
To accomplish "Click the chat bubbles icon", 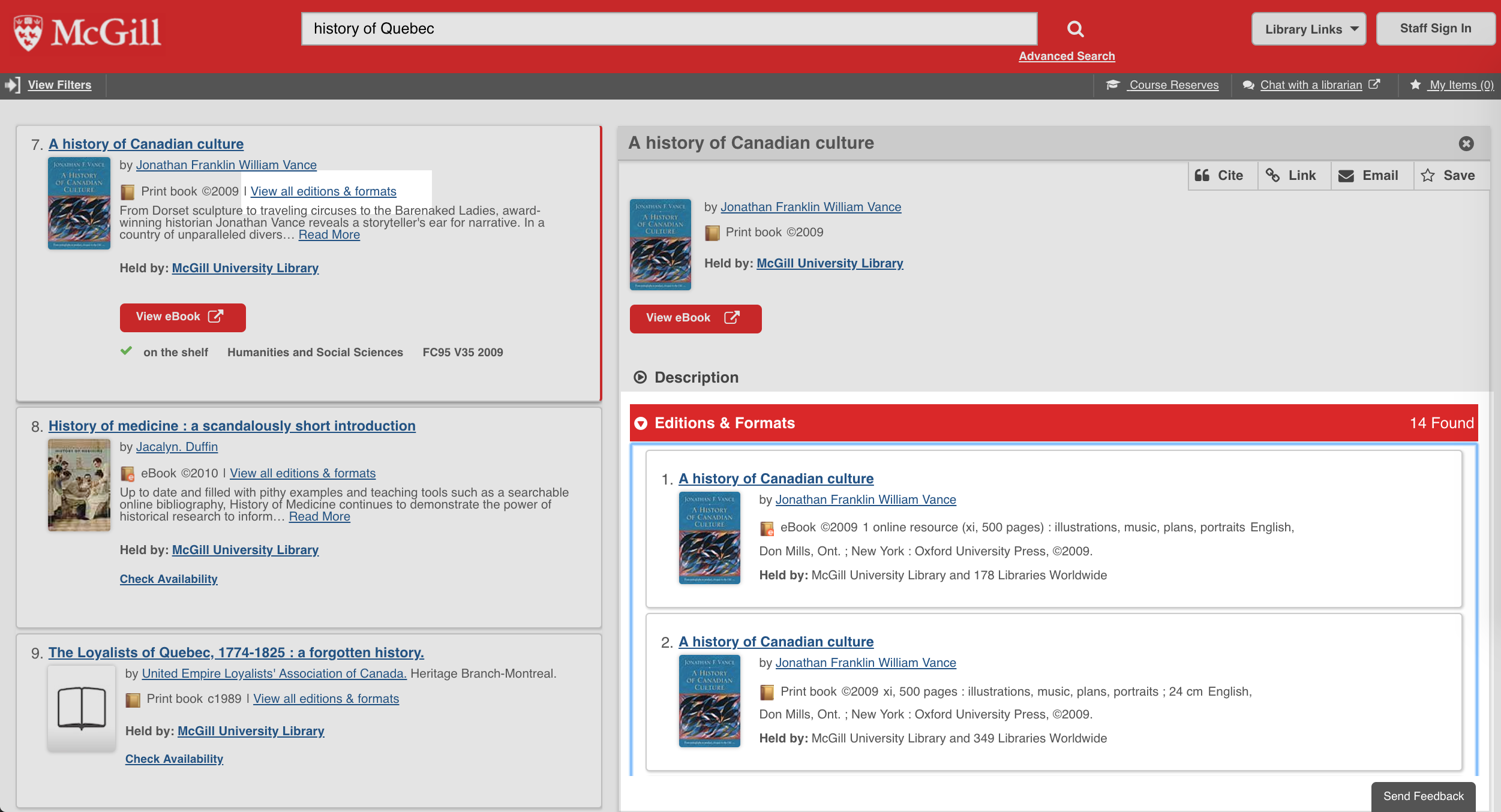I will tap(1248, 85).
